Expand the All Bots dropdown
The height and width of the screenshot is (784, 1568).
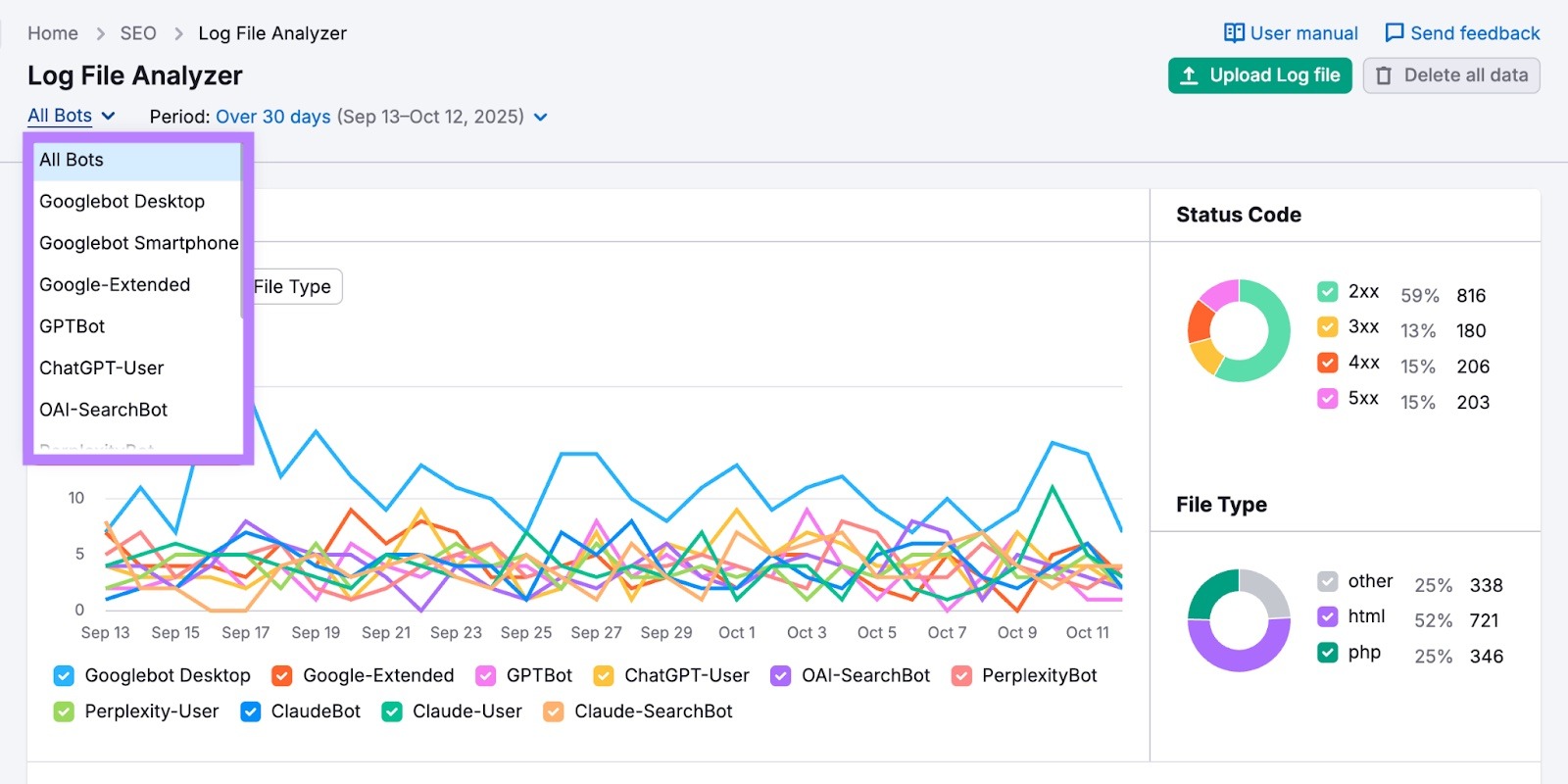click(72, 116)
